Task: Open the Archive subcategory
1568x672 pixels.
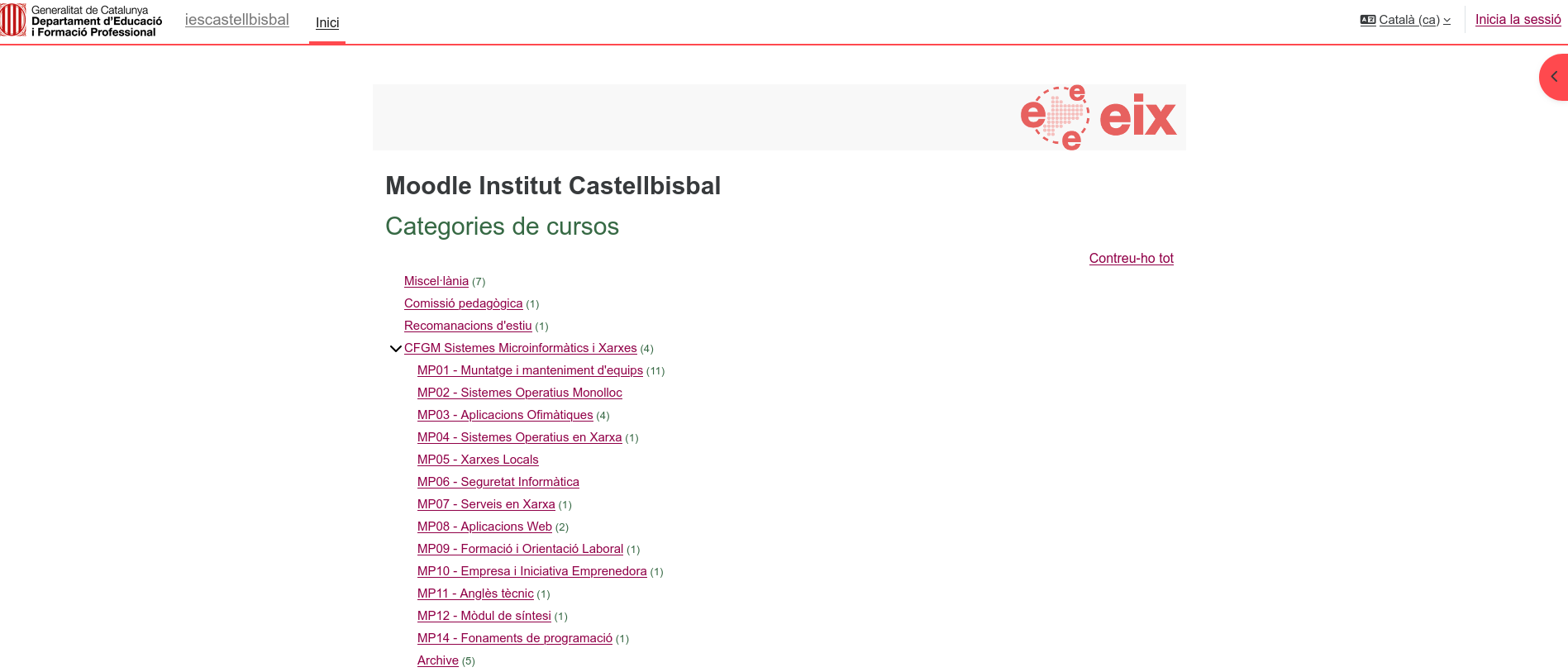Action: pos(438,660)
